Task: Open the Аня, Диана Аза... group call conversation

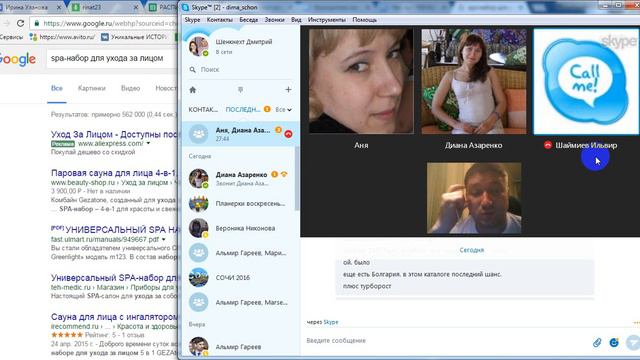Action: pyautogui.click(x=241, y=134)
